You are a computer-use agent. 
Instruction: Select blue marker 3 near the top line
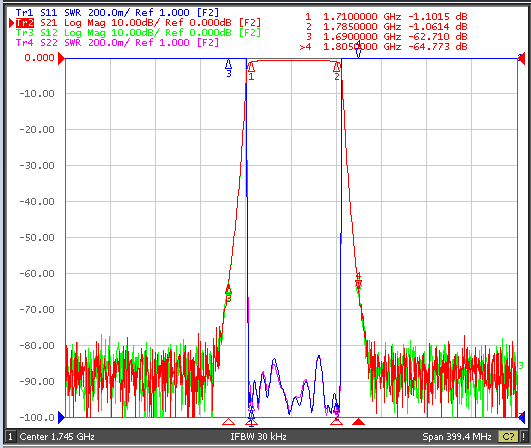(229, 68)
